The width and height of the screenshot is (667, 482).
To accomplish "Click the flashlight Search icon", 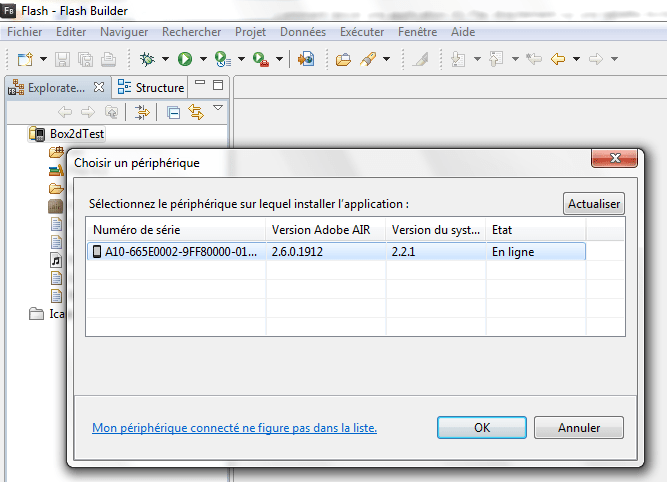I will pyautogui.click(x=368, y=59).
